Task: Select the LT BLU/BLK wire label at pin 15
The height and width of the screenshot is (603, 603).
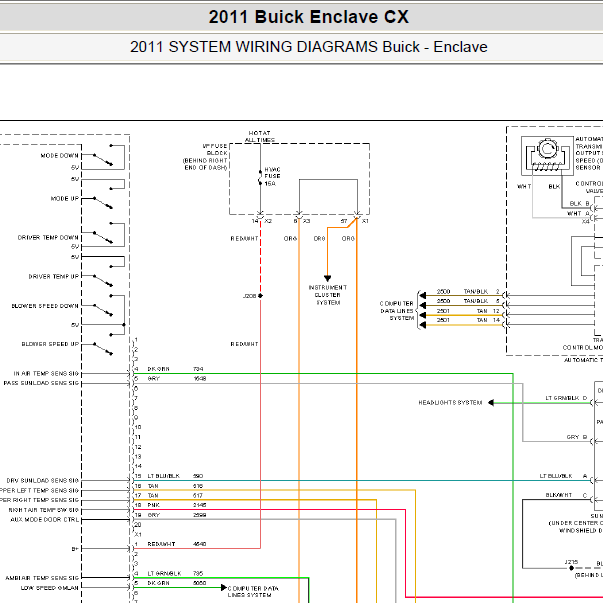Action: [164, 476]
